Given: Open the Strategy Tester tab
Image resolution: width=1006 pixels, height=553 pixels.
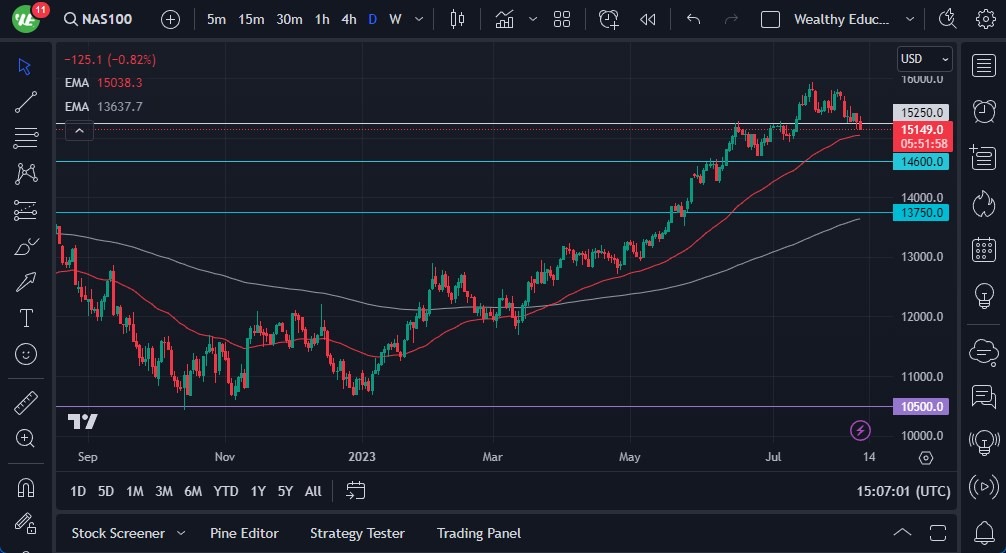Looking at the screenshot, I should [357, 533].
